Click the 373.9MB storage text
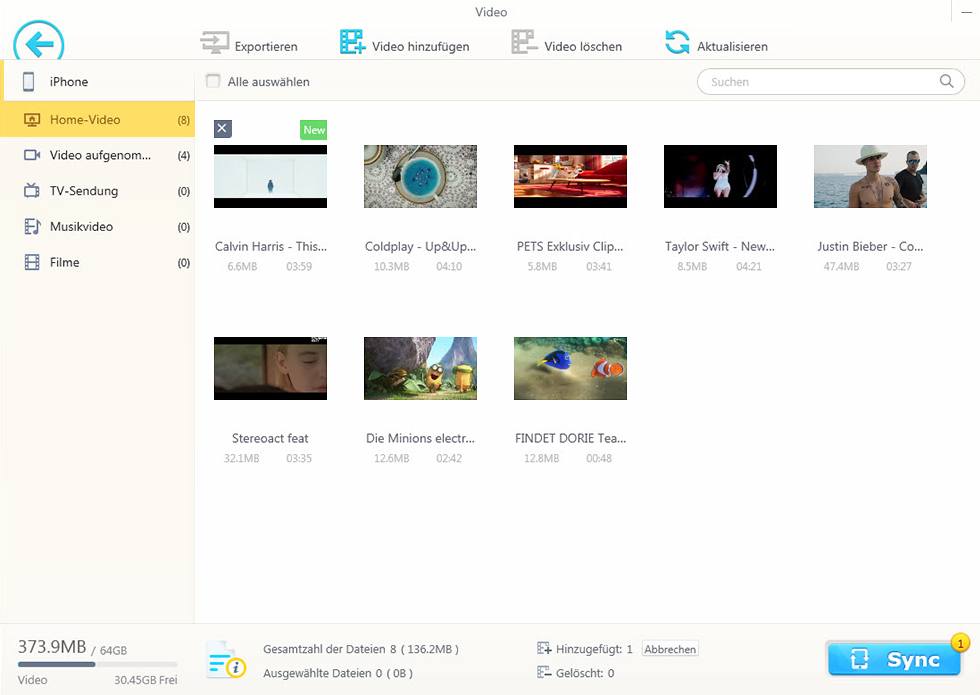Screen dimensions: 980x695 [x=52, y=646]
